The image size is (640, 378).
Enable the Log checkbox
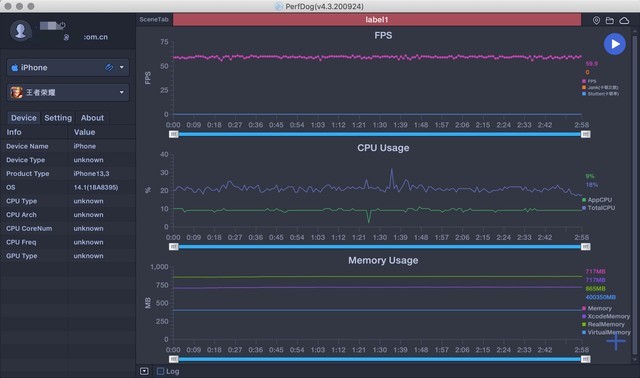[160, 371]
